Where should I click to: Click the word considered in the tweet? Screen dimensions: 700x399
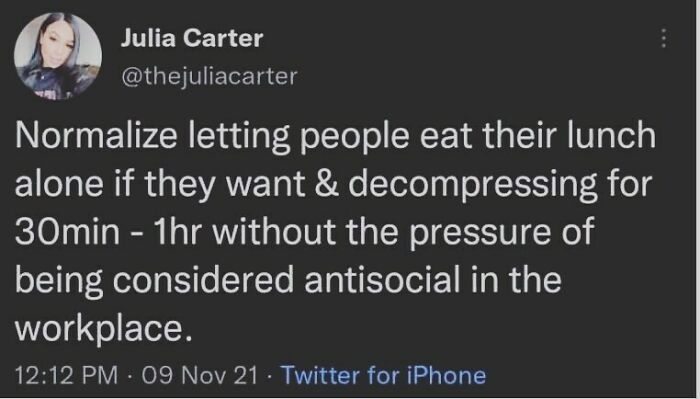coord(204,280)
